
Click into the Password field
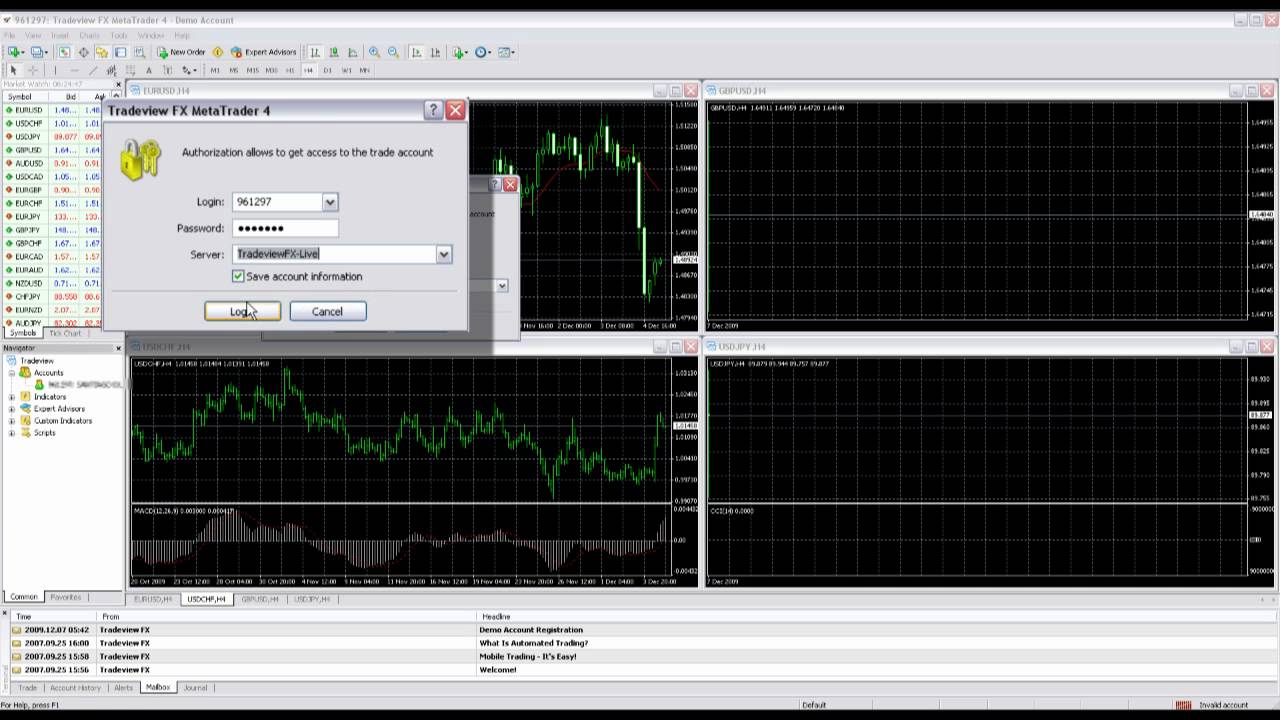[285, 228]
